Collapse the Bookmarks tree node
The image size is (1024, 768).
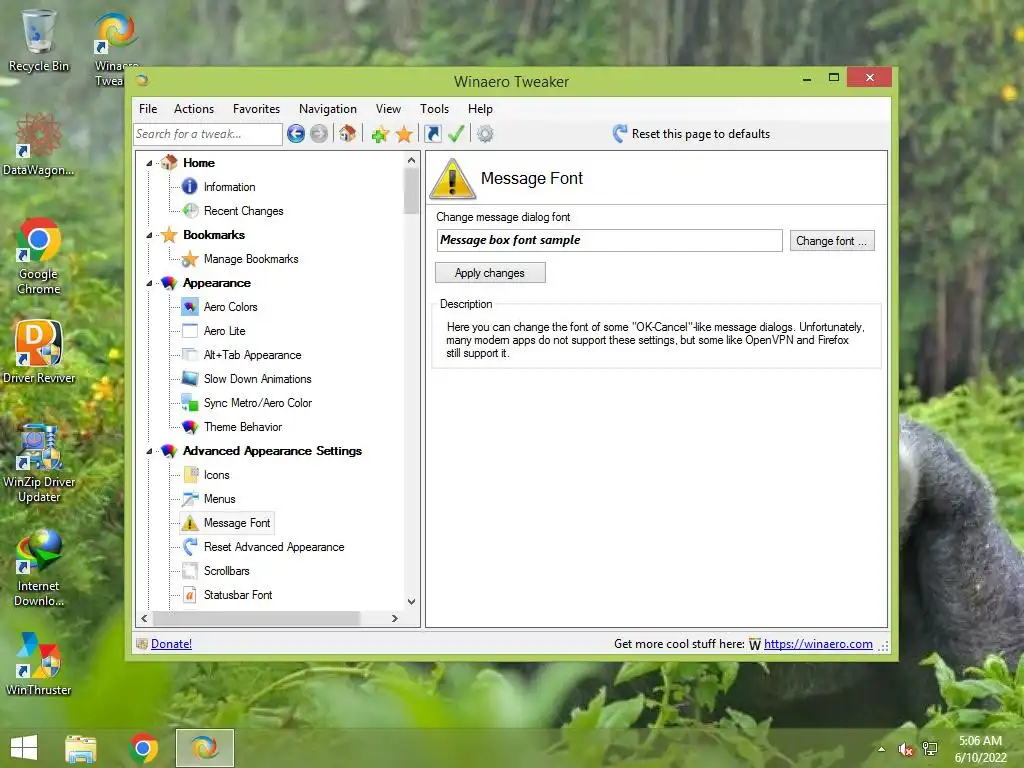150,235
